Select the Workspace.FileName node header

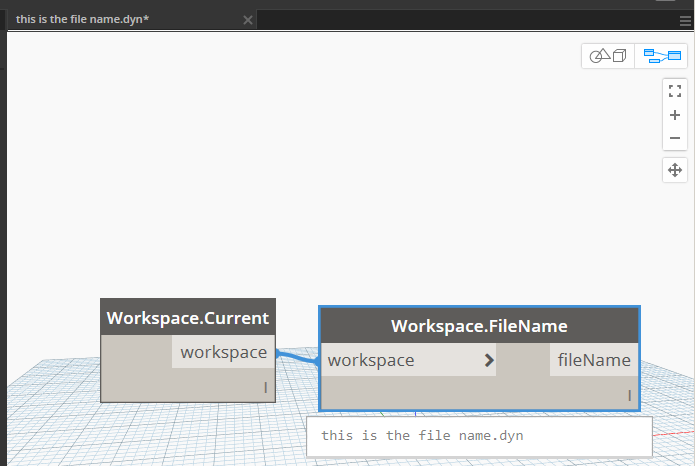(x=479, y=326)
